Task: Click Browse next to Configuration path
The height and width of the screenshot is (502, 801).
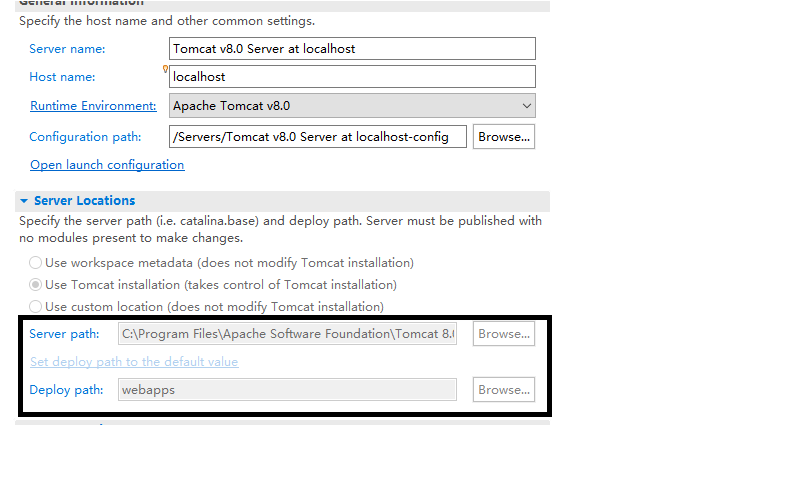Action: 504,137
